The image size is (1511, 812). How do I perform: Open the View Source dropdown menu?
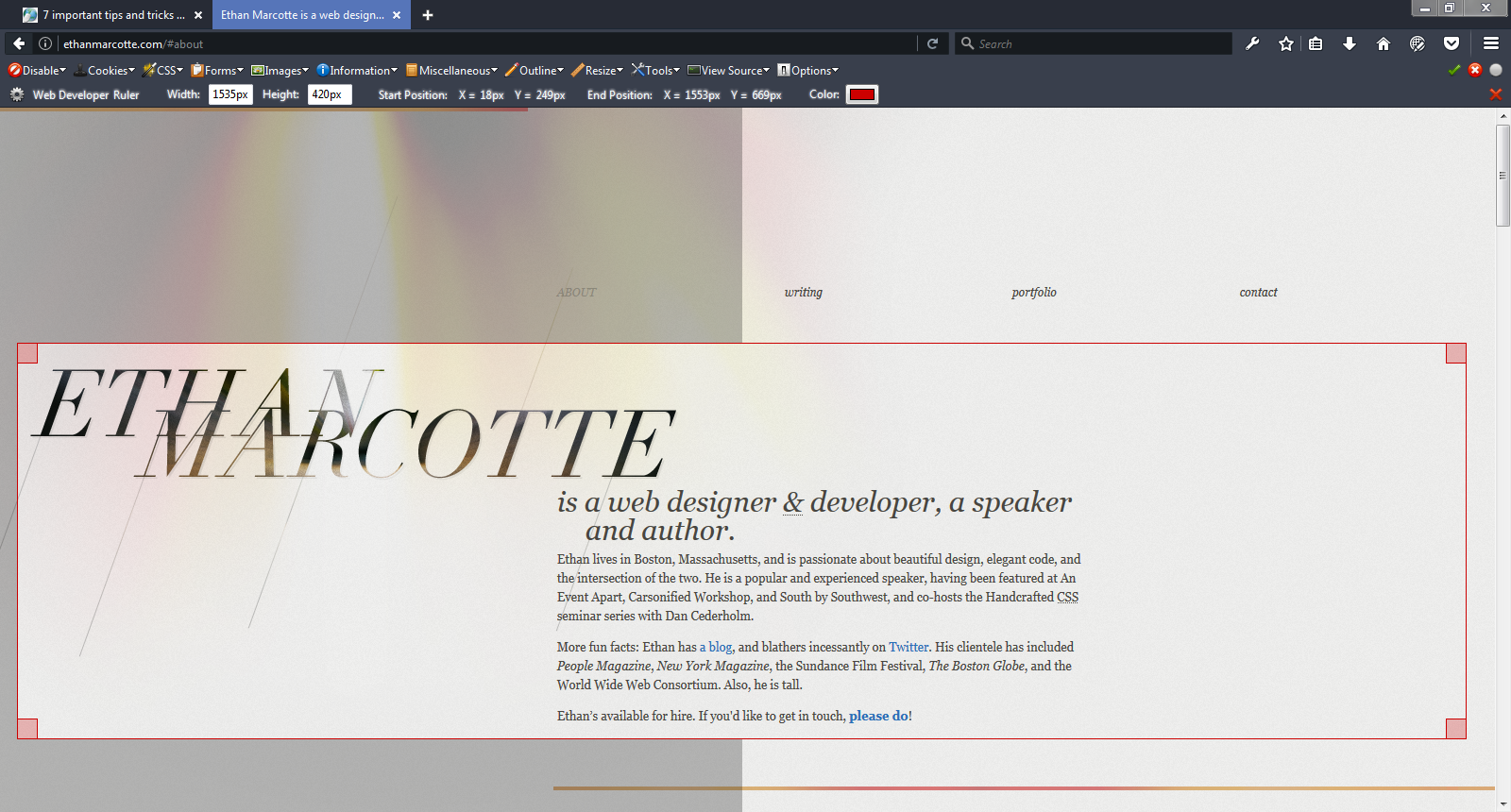pos(728,70)
